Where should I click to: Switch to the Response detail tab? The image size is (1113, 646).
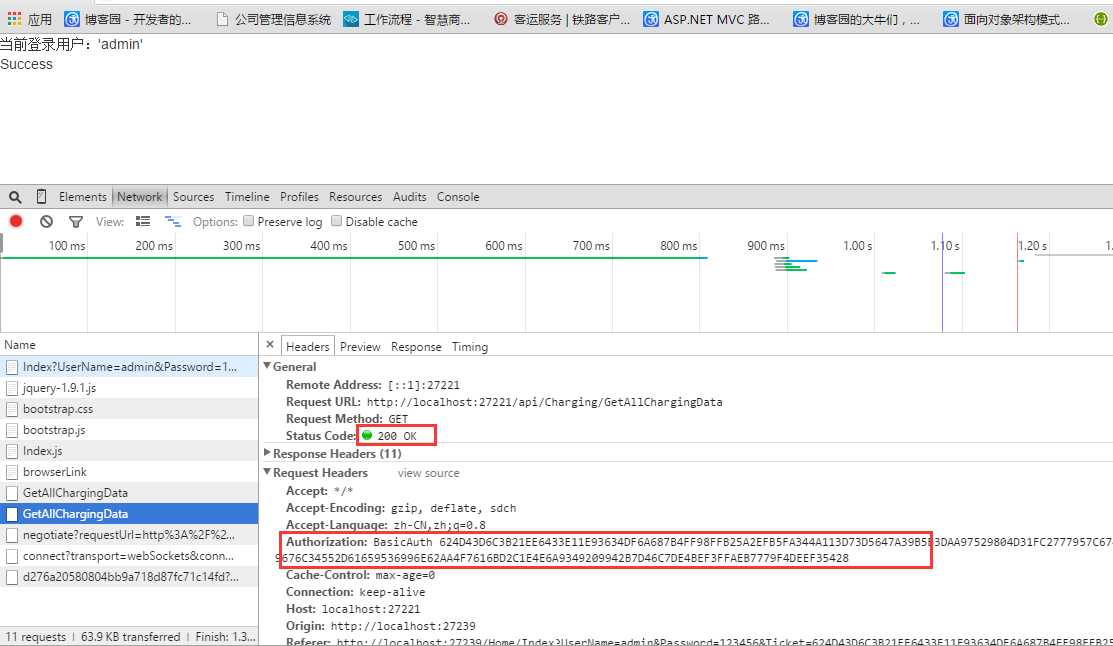416,346
